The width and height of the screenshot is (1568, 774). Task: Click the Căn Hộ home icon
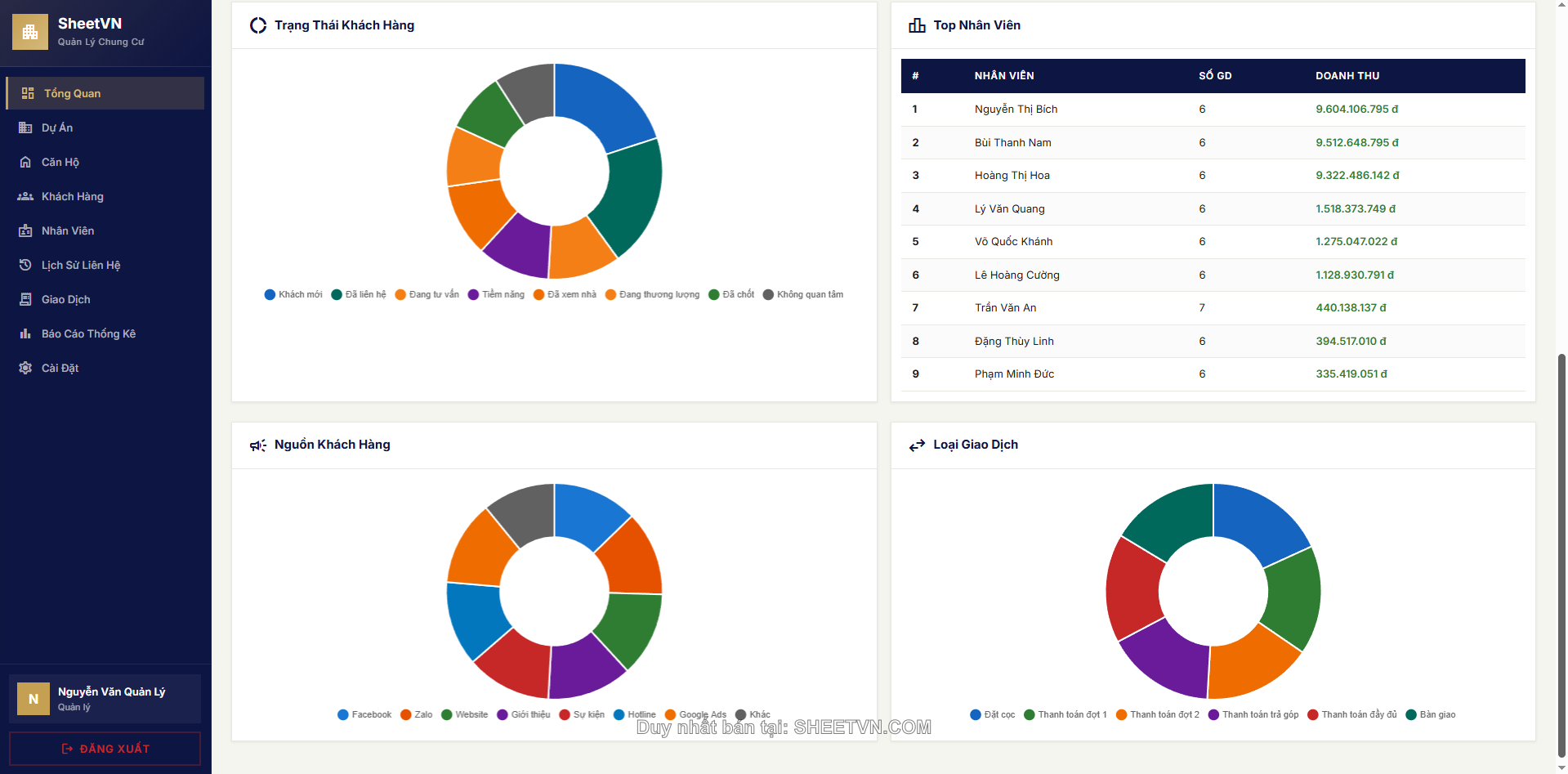click(x=25, y=162)
